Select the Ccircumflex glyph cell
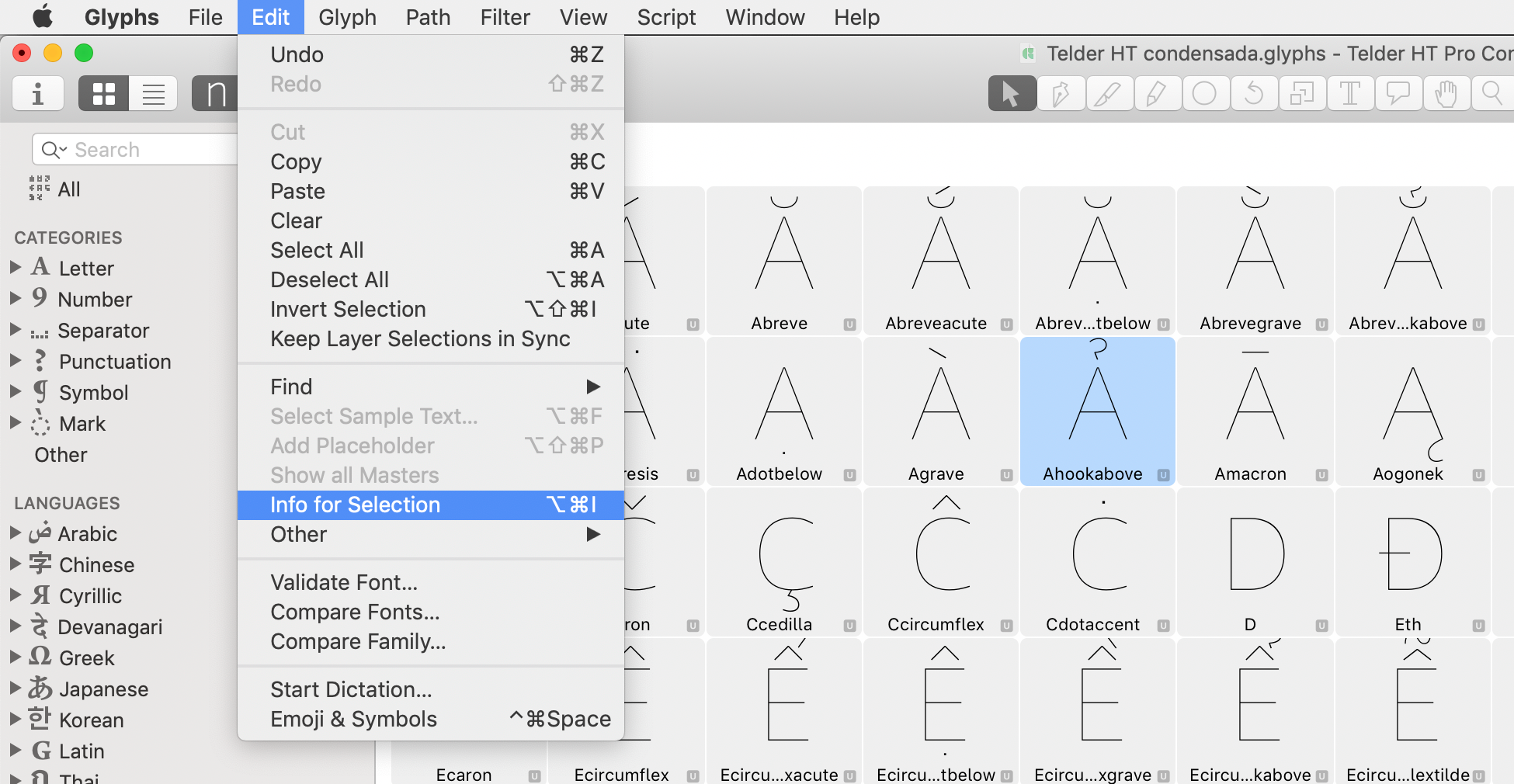 coord(940,562)
